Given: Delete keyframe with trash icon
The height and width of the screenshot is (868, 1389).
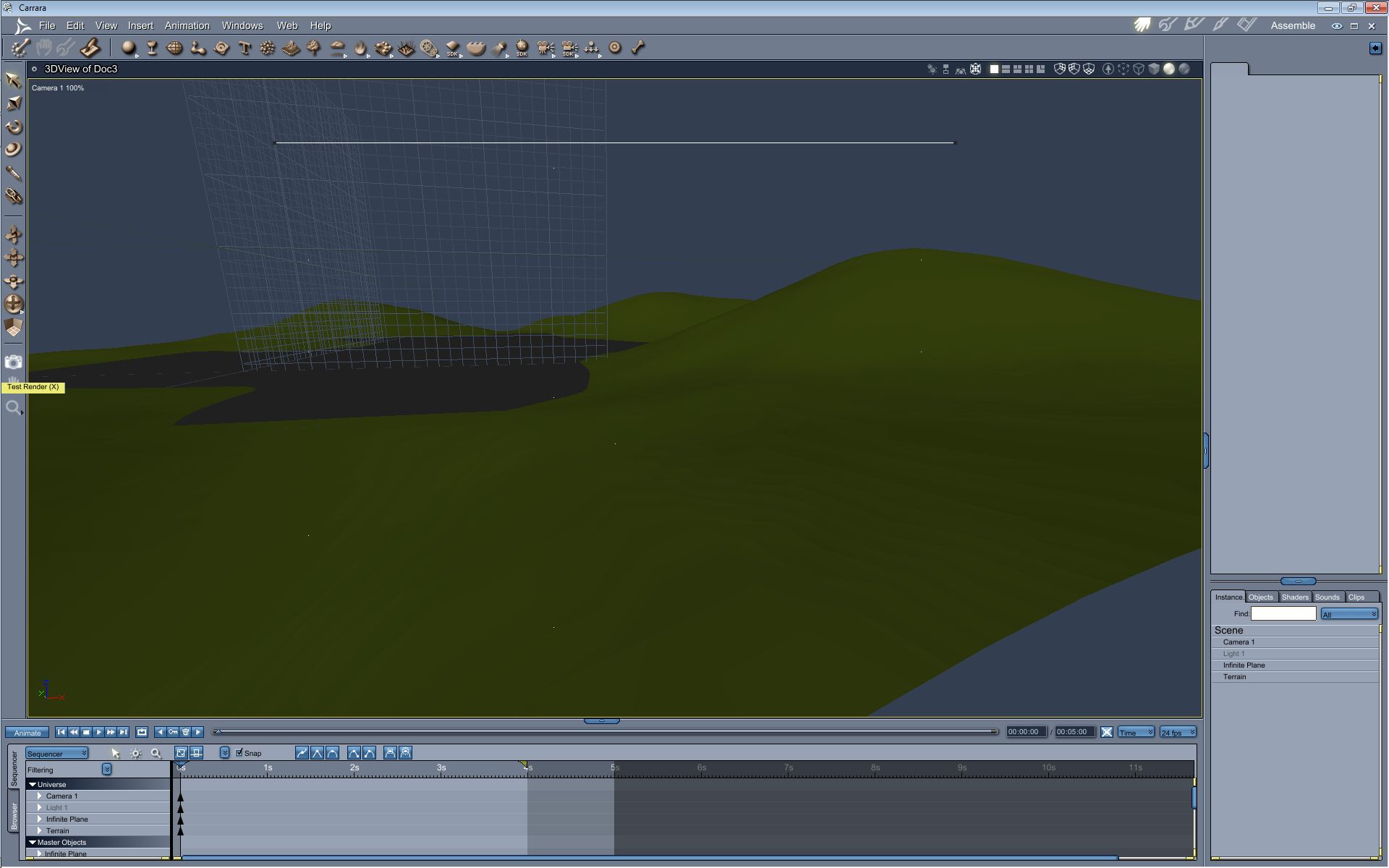Looking at the screenshot, I should [x=185, y=732].
